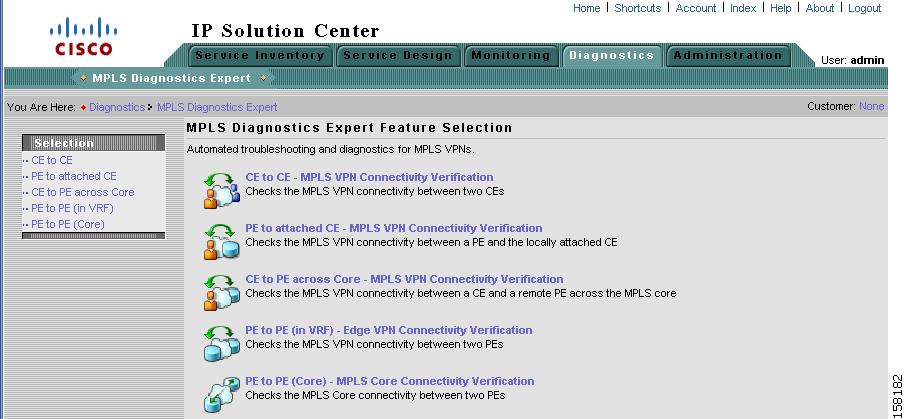Open the Account link
Viewport: 904px width, 419px height.
(696, 8)
